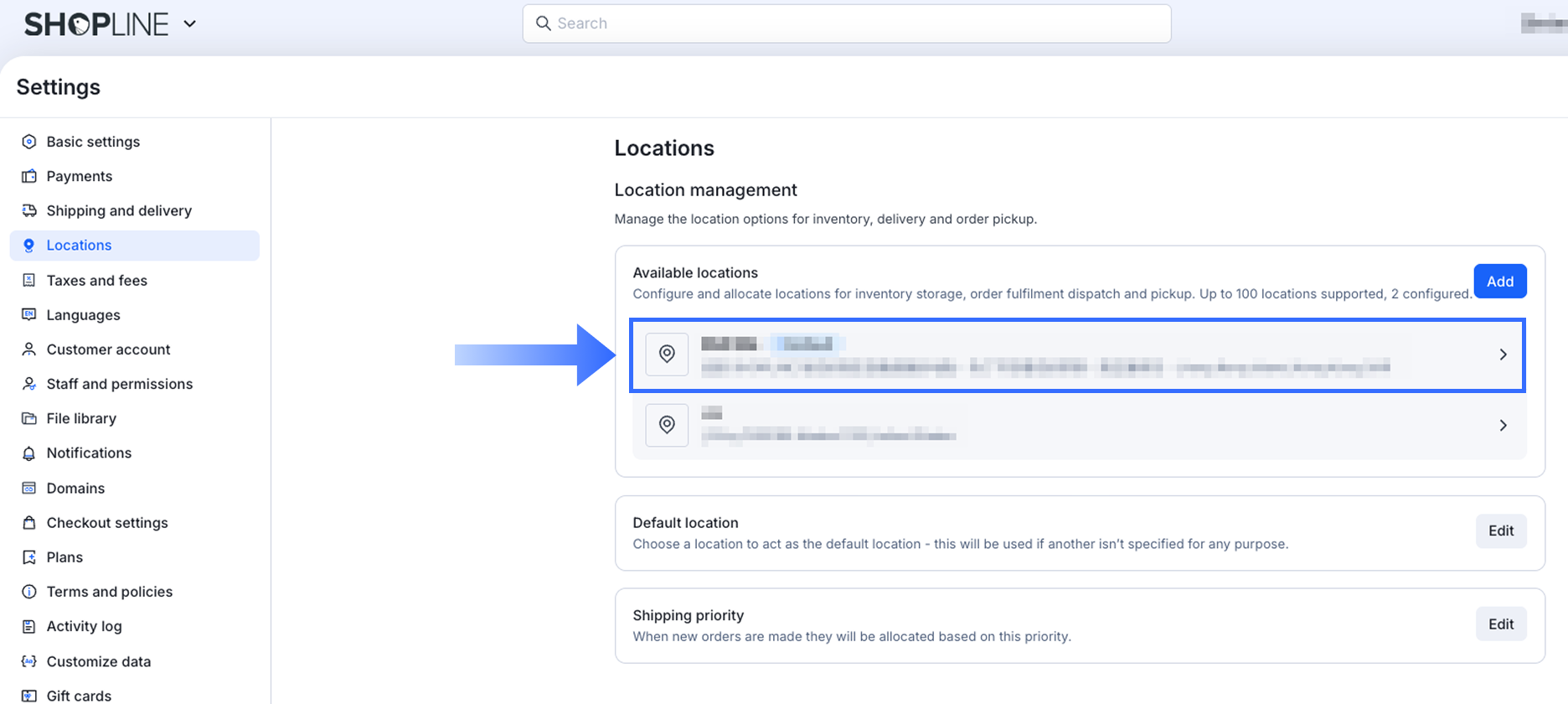Open the second location's chevron arrow
The image size is (1568, 704).
[x=1503, y=426]
